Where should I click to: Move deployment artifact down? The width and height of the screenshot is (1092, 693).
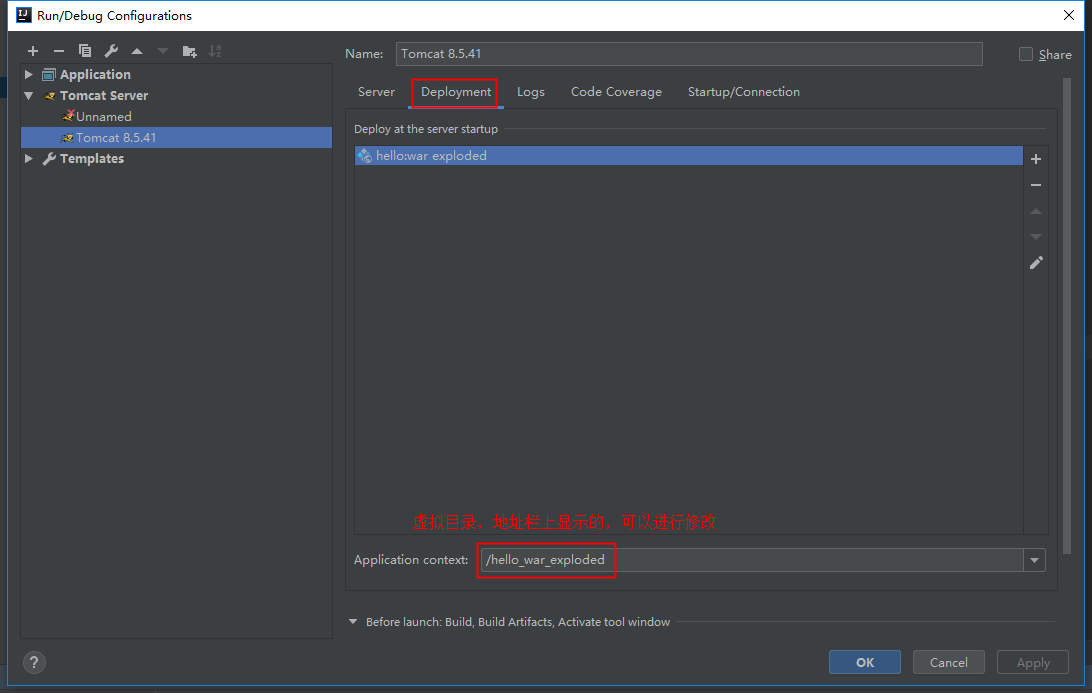point(1036,237)
